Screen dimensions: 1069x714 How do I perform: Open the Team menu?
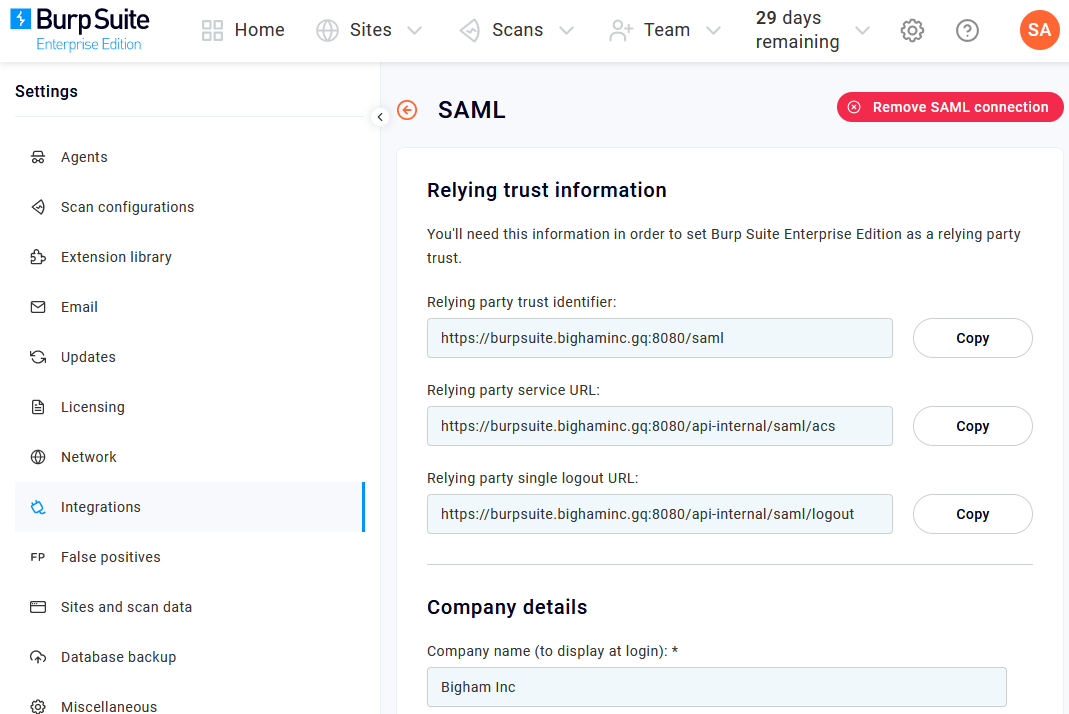coord(666,30)
